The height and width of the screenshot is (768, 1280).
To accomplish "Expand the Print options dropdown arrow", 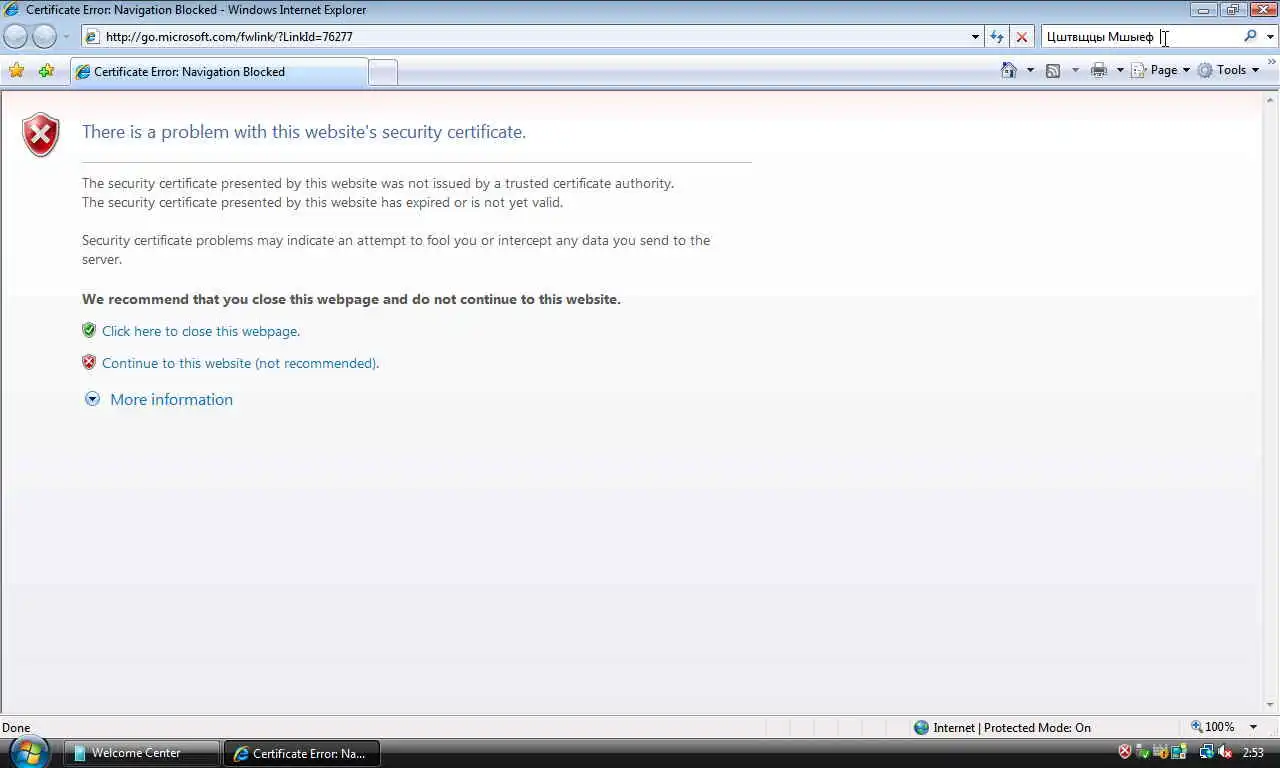I will tap(1120, 70).
